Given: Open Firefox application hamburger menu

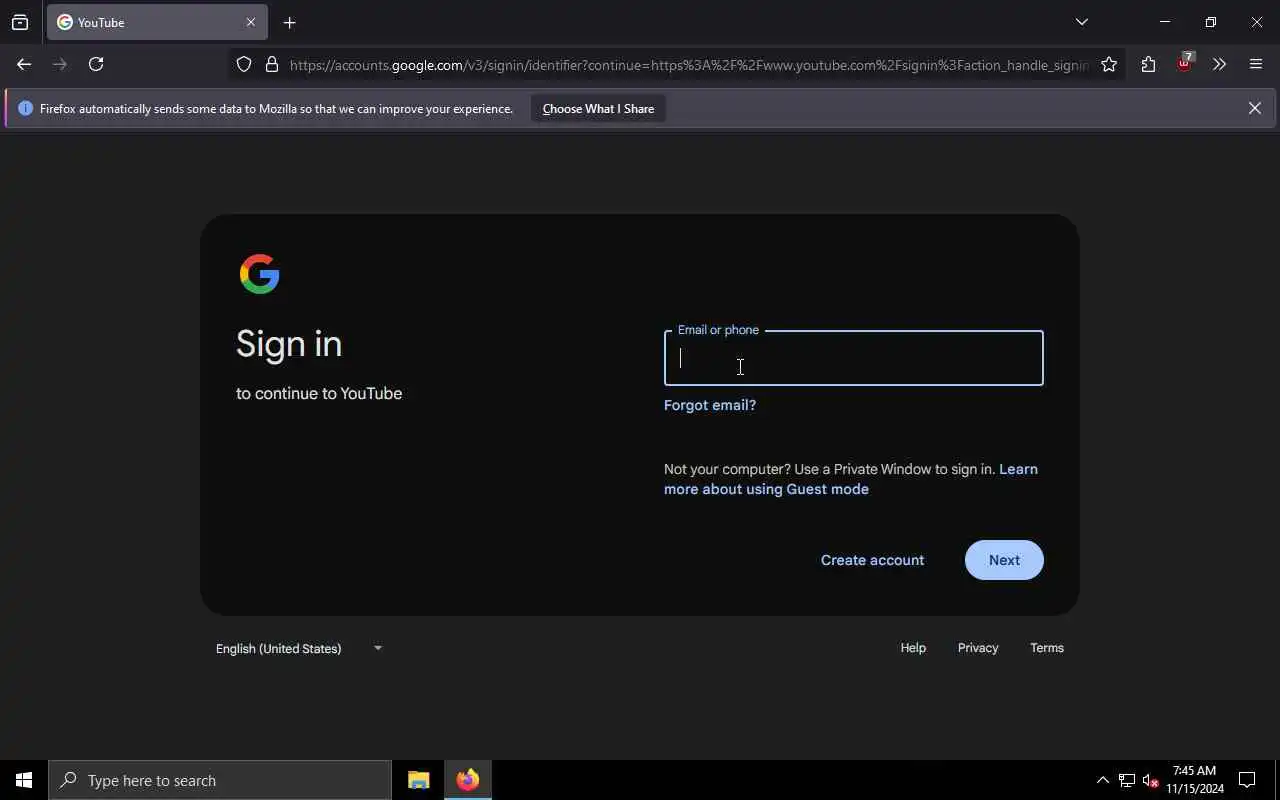Looking at the screenshot, I should point(1256,65).
